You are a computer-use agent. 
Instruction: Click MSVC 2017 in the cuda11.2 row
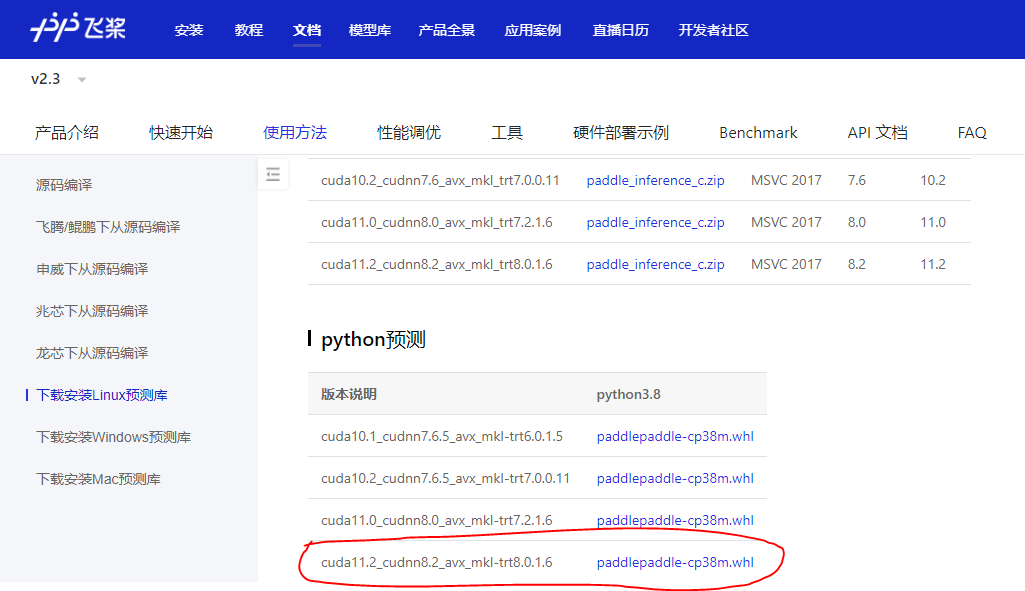786,264
